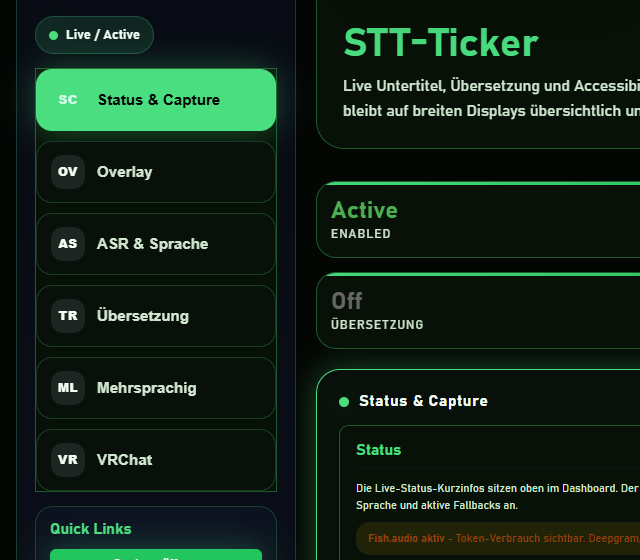Click the VR badge icon
Image resolution: width=640 pixels, height=560 pixels.
68,460
